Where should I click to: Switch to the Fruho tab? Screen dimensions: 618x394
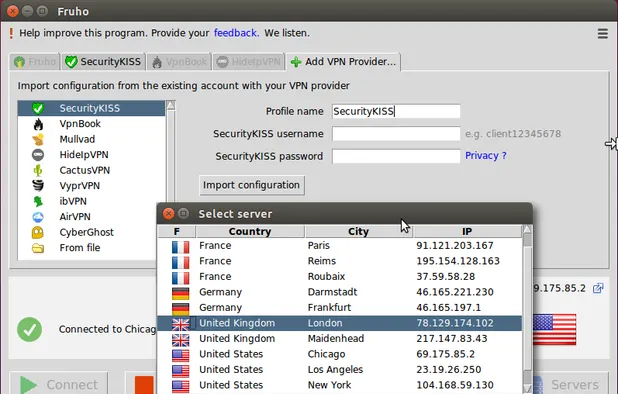(x=35, y=62)
